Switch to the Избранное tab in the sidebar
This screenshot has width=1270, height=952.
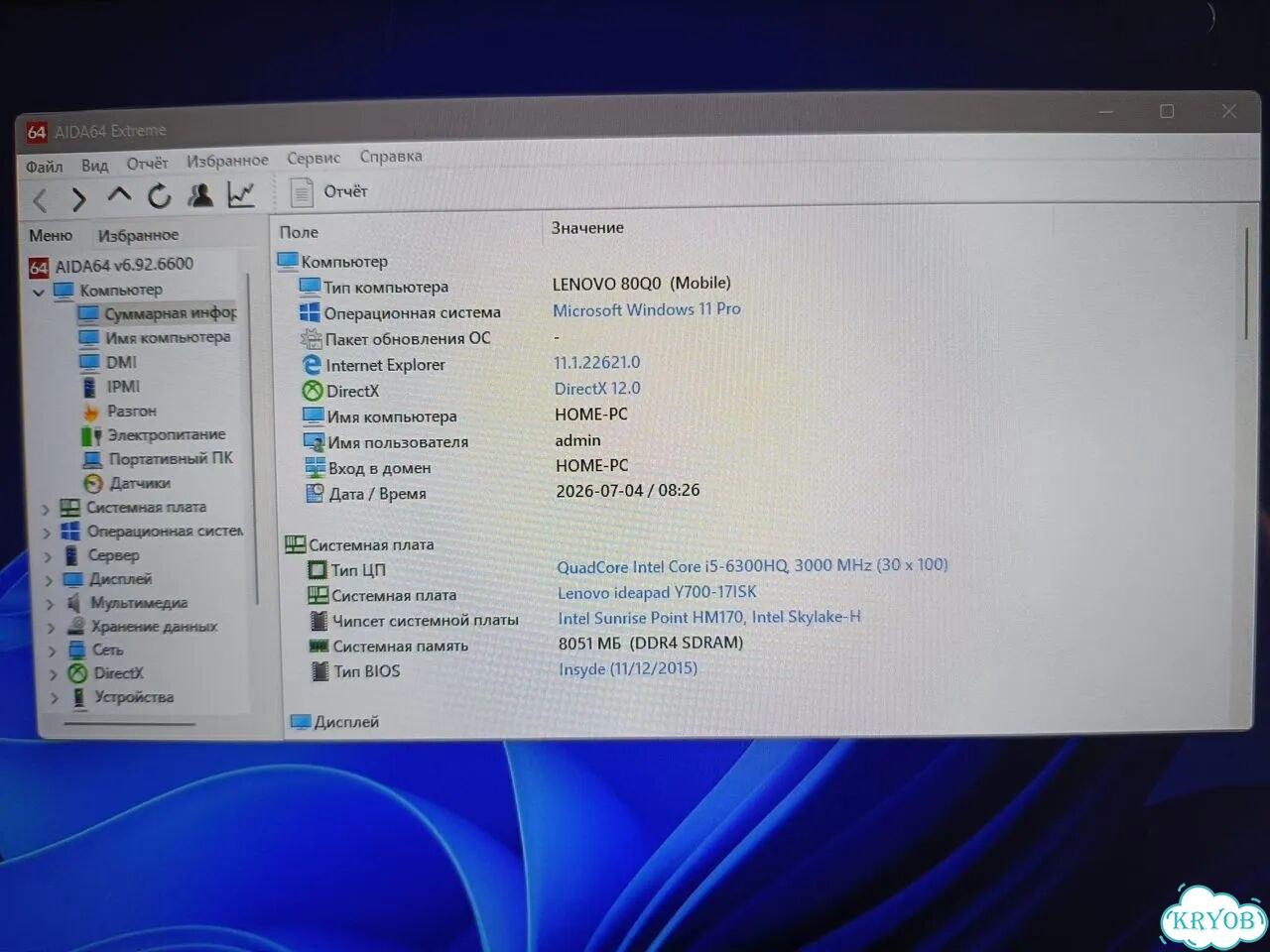pos(138,235)
